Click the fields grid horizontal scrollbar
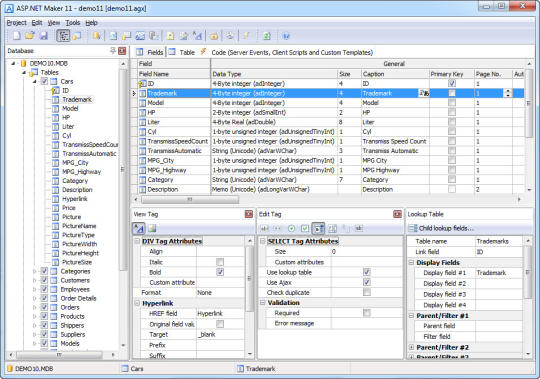This screenshot has width=540, height=379. pyautogui.click(x=189, y=199)
